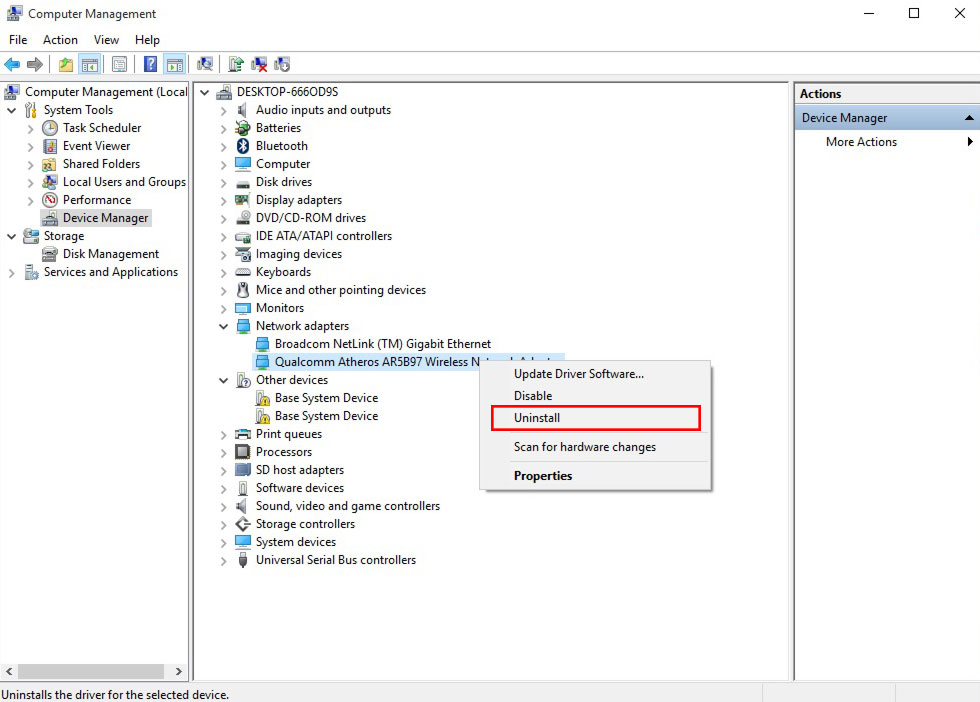The image size is (980, 702).
Task: Select SD host adapters category
Action: coord(299,469)
